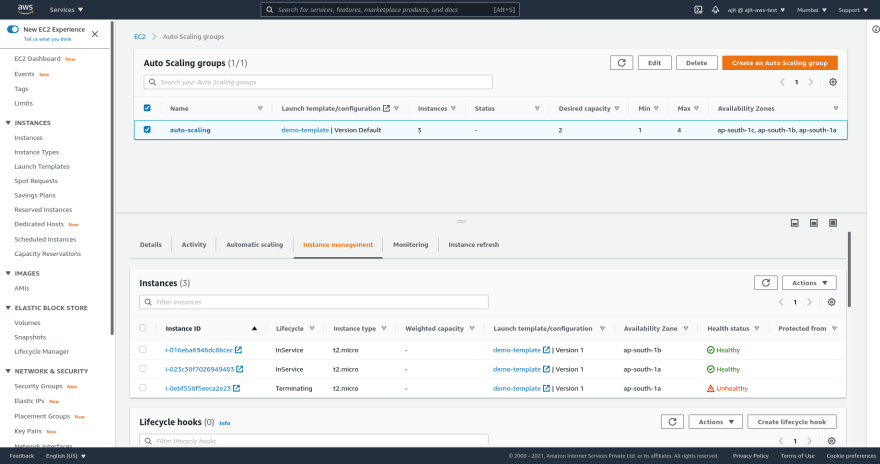880x464 pixels.
Task: Refresh the Auto Scaling groups list
Action: (621, 63)
